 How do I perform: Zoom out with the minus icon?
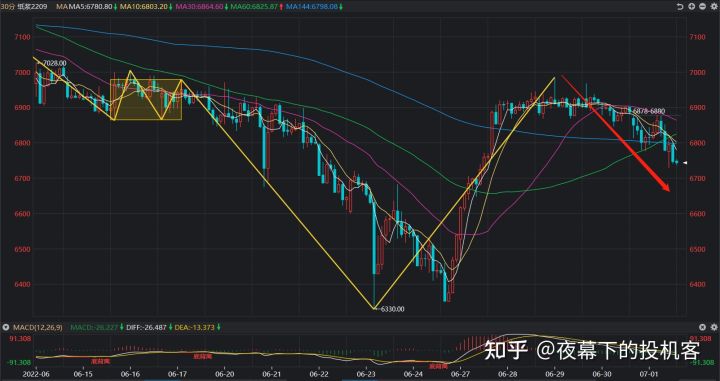(x=703, y=7)
